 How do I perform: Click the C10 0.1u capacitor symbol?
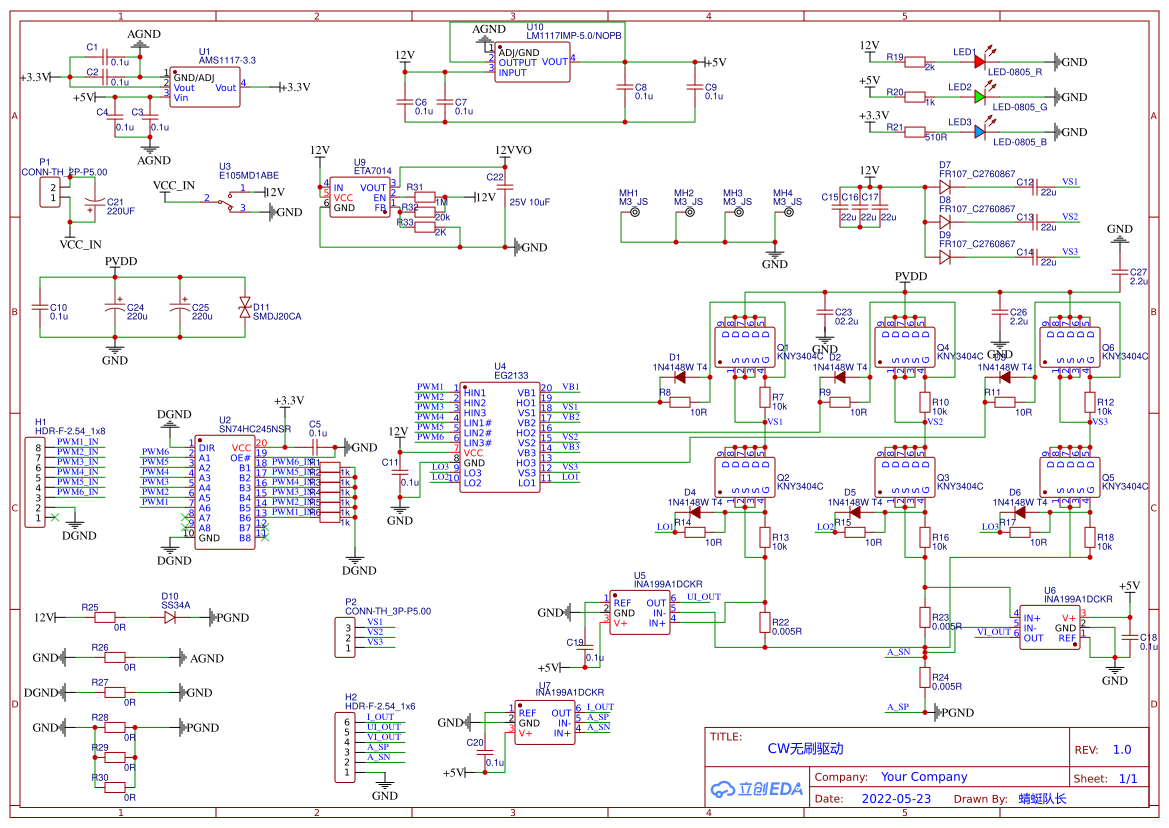tap(40, 307)
